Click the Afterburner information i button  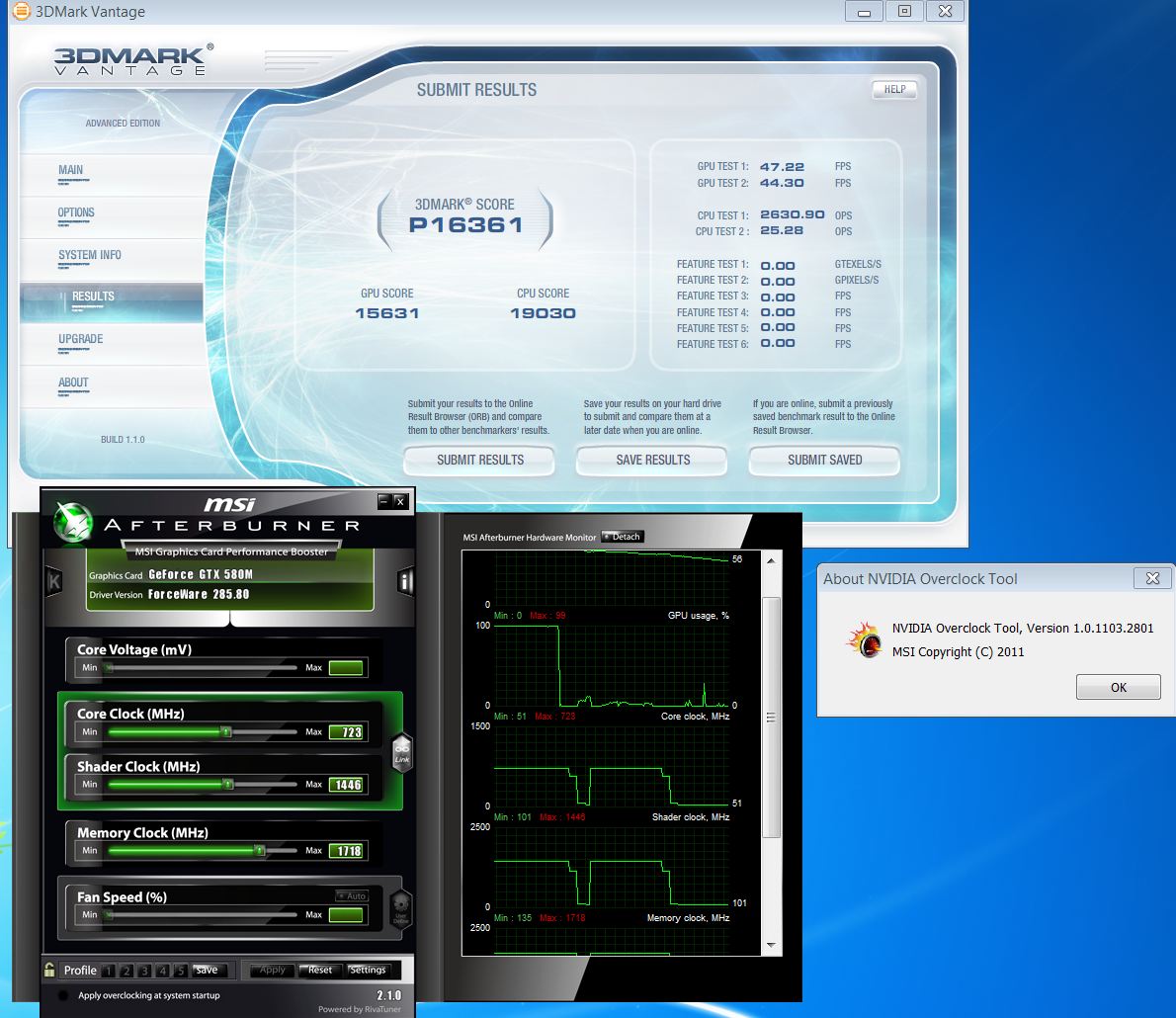405,581
